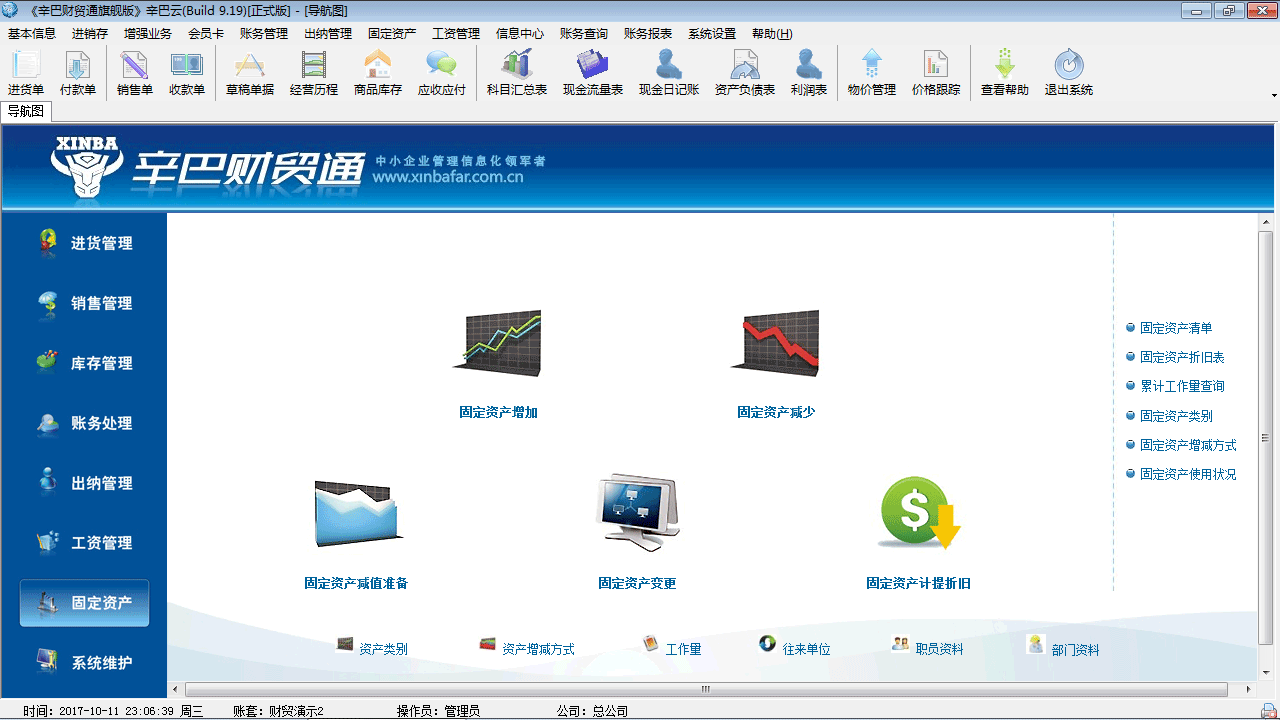Open the 进货单 toolbar icon

pos(26,73)
